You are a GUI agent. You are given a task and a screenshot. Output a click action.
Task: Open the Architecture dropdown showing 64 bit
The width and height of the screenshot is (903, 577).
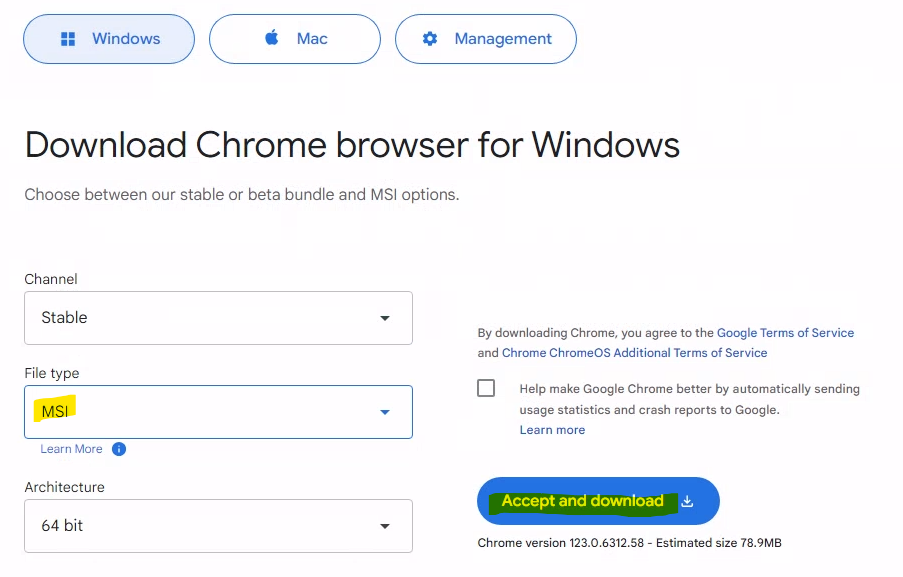(218, 526)
